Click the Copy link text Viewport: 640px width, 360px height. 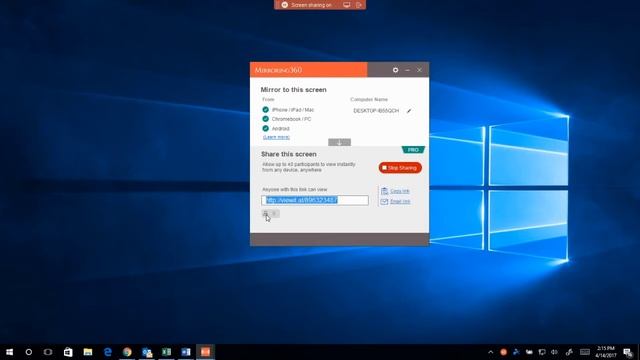point(400,191)
